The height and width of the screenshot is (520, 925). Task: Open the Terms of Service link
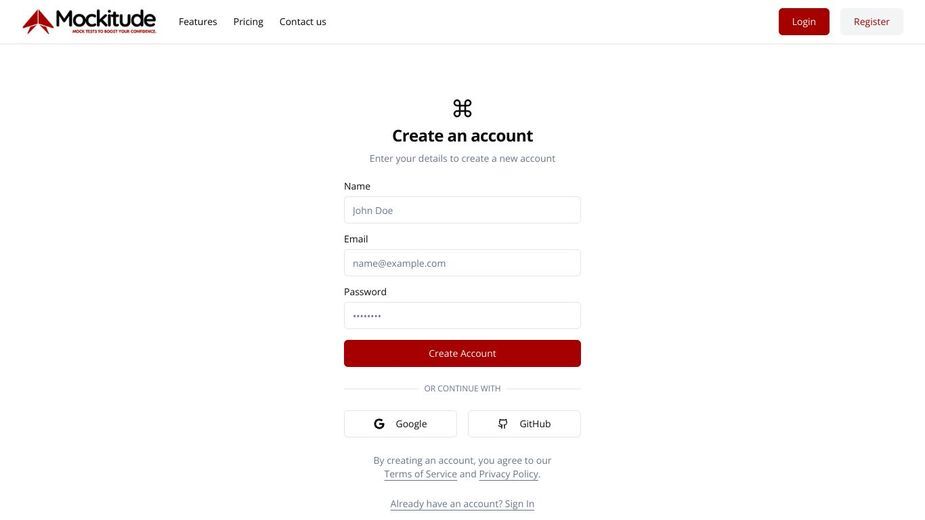click(x=421, y=474)
